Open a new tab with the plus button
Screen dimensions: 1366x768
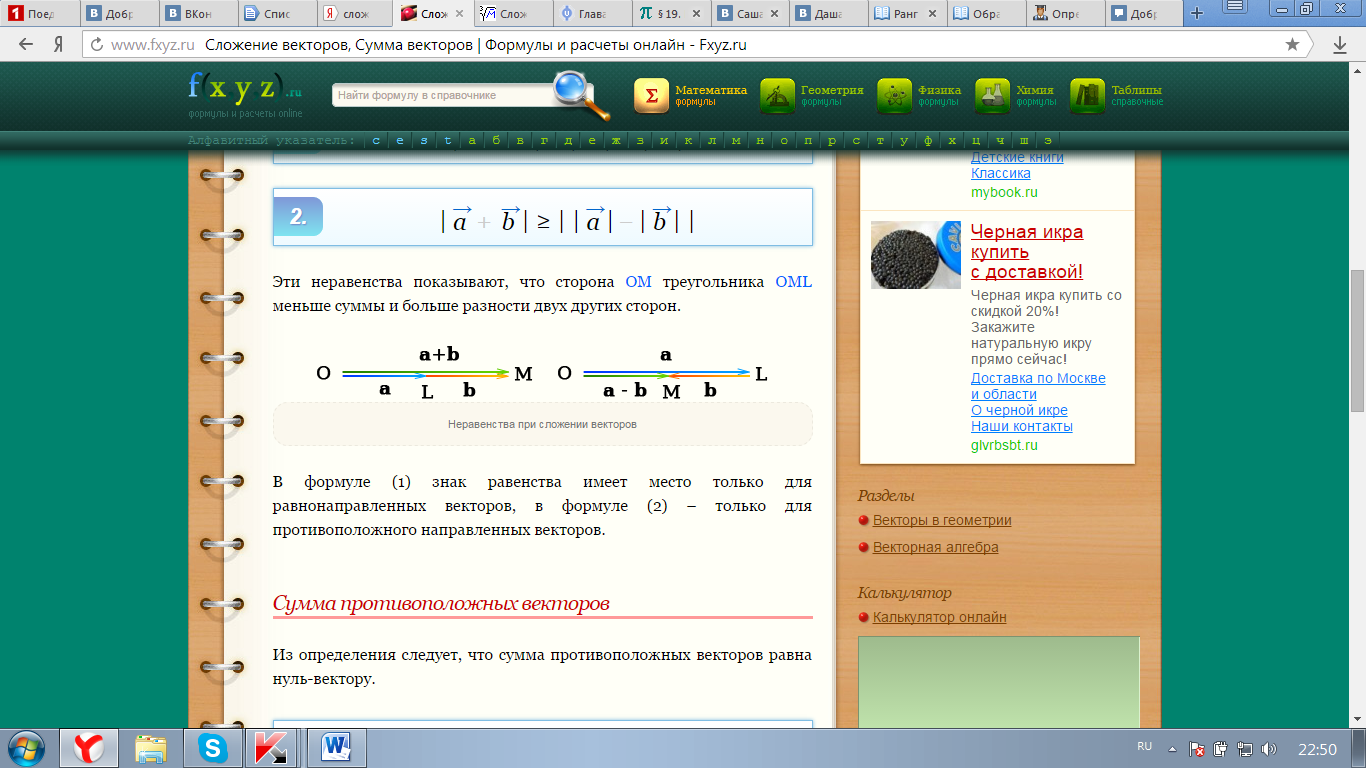(1196, 13)
